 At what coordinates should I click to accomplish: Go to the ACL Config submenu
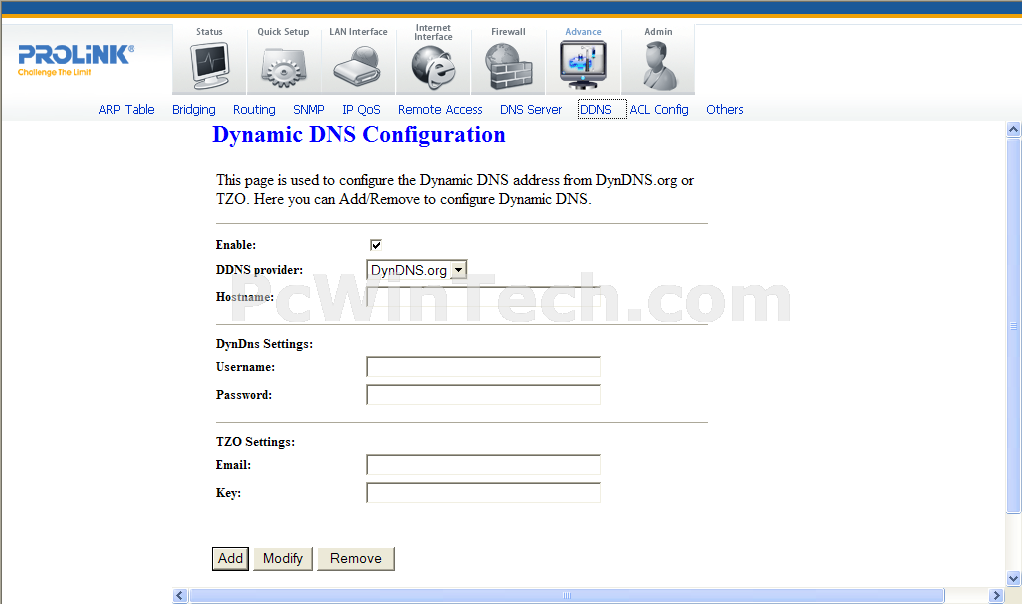659,109
